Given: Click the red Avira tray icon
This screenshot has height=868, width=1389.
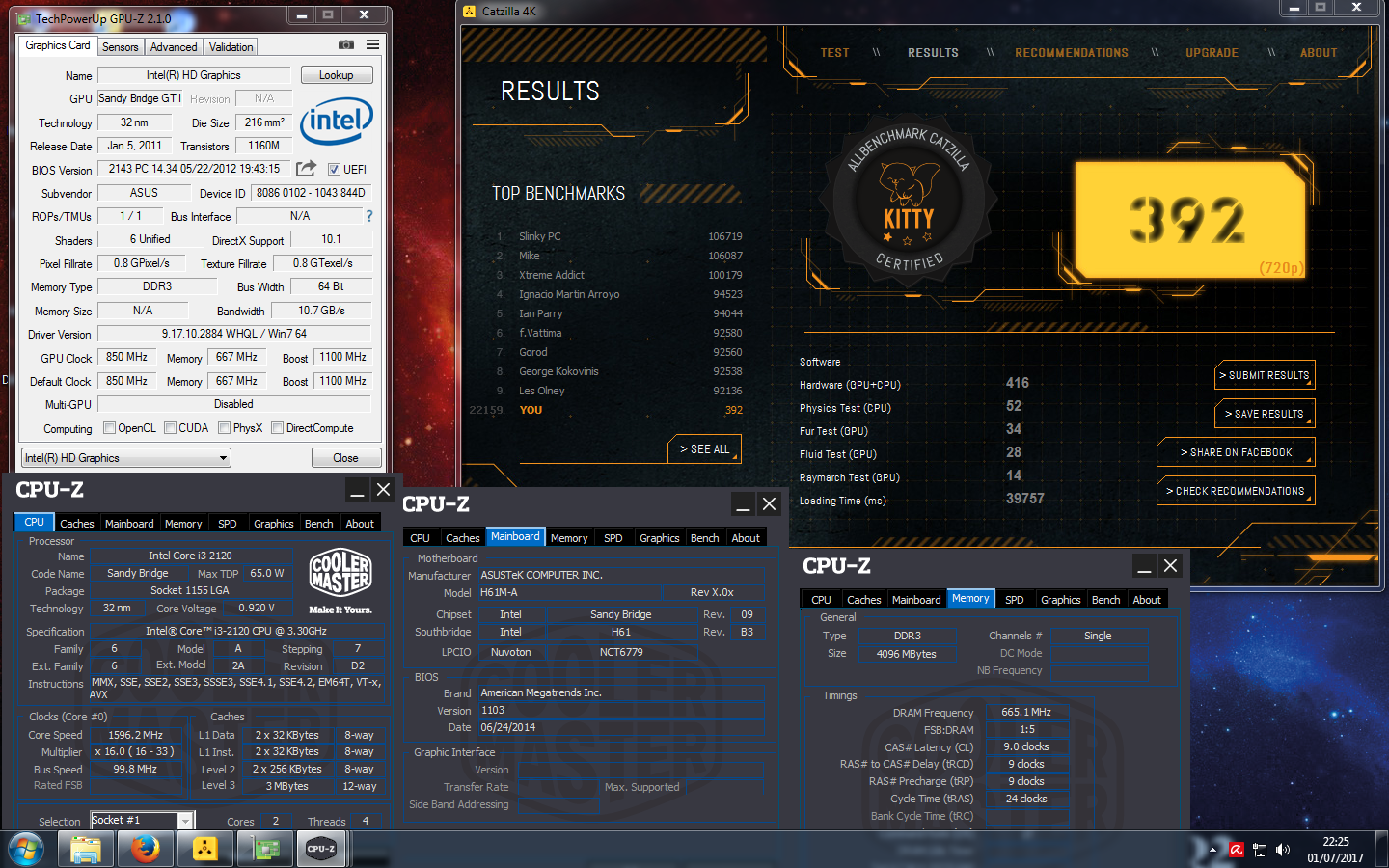Looking at the screenshot, I should pos(1237,850).
